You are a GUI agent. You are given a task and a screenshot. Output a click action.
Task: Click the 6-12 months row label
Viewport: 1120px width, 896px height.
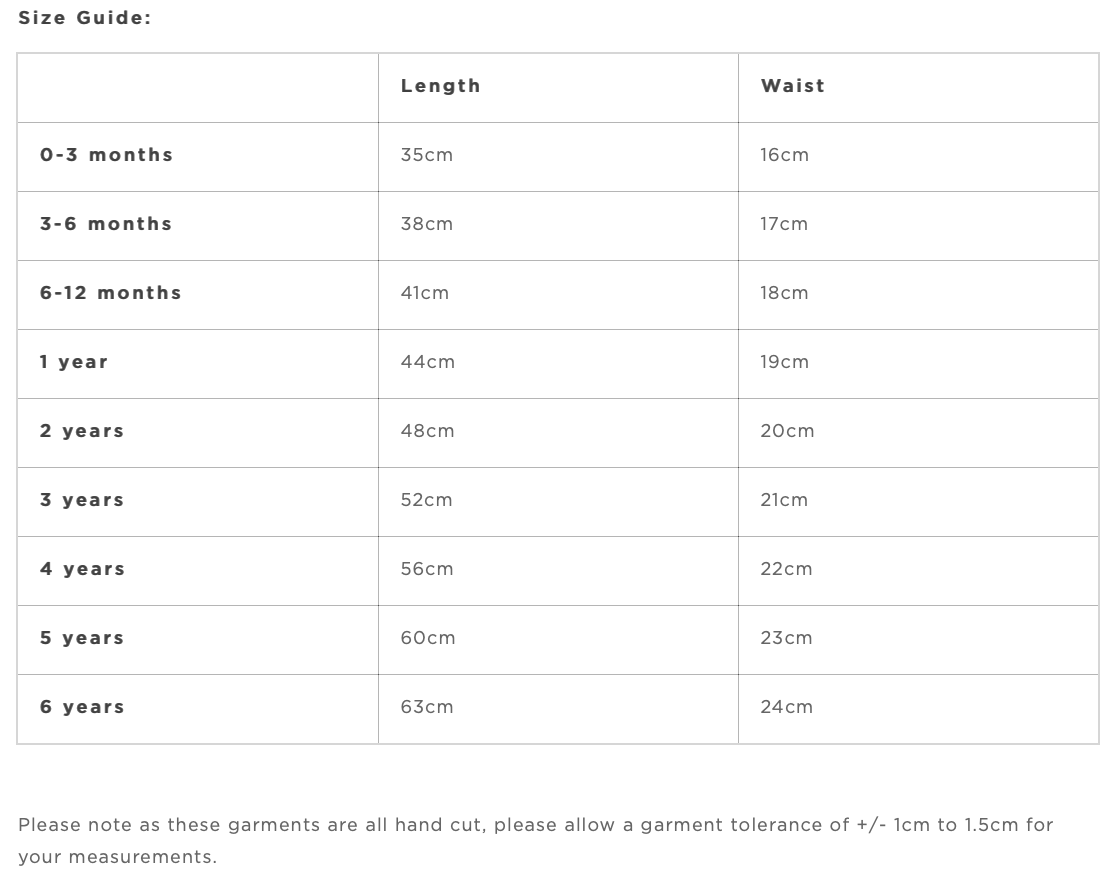pos(111,293)
